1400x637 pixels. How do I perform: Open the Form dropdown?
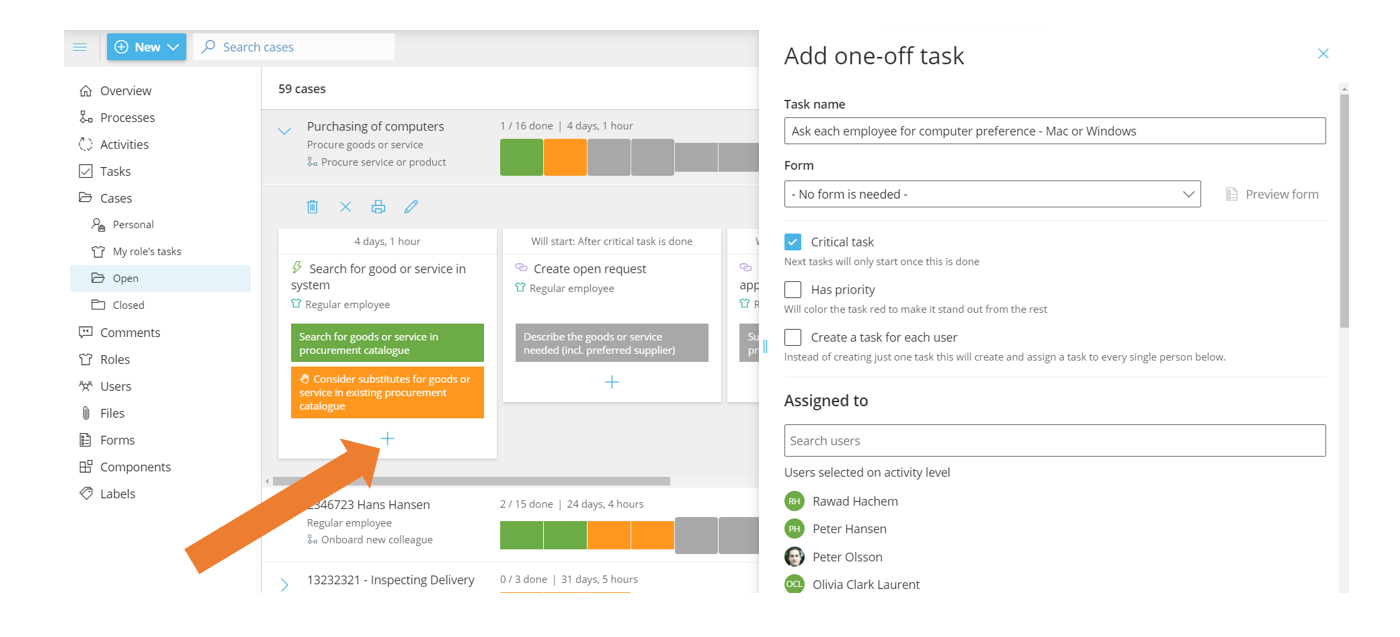click(992, 194)
